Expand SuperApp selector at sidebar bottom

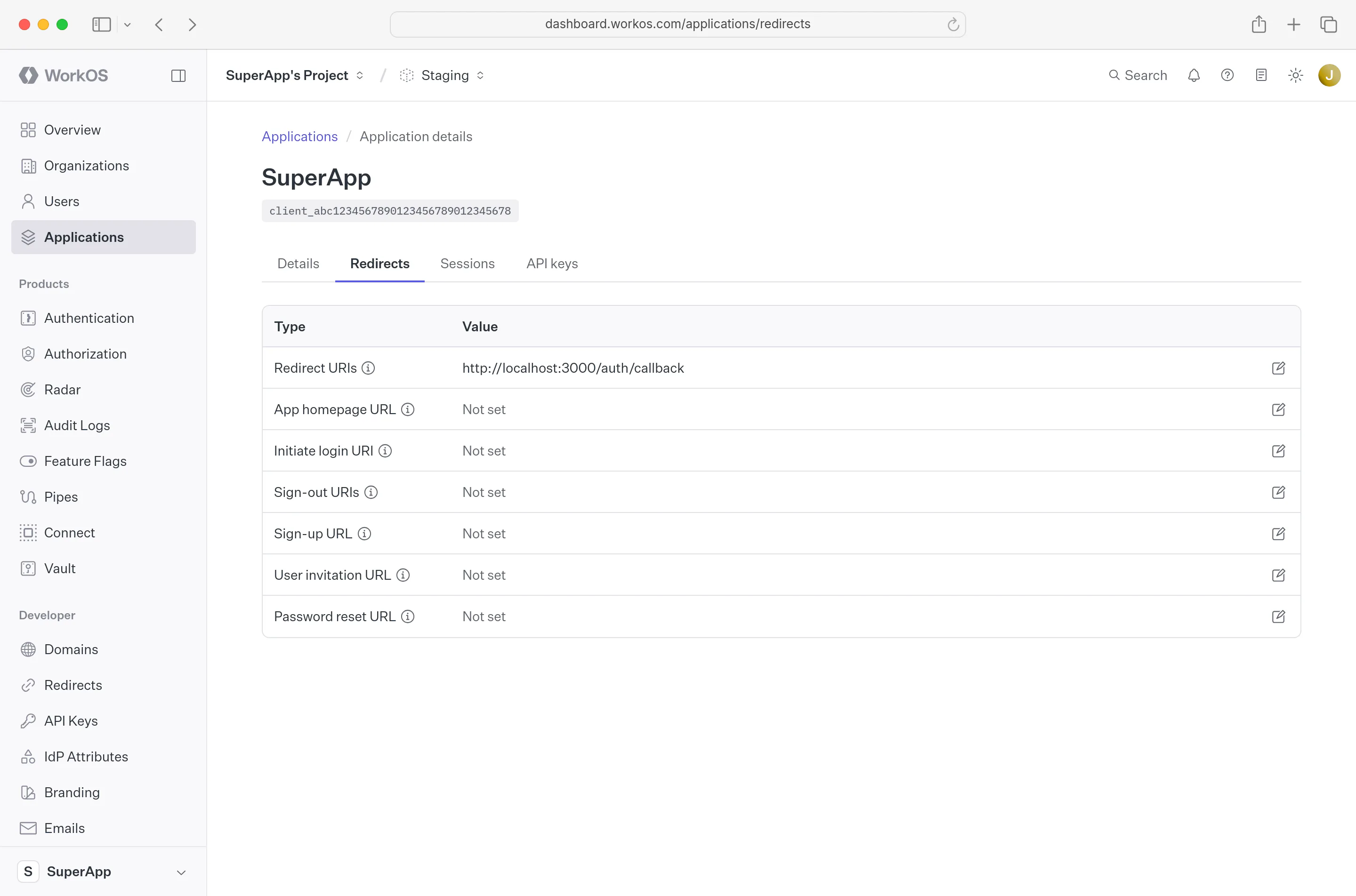[103, 872]
